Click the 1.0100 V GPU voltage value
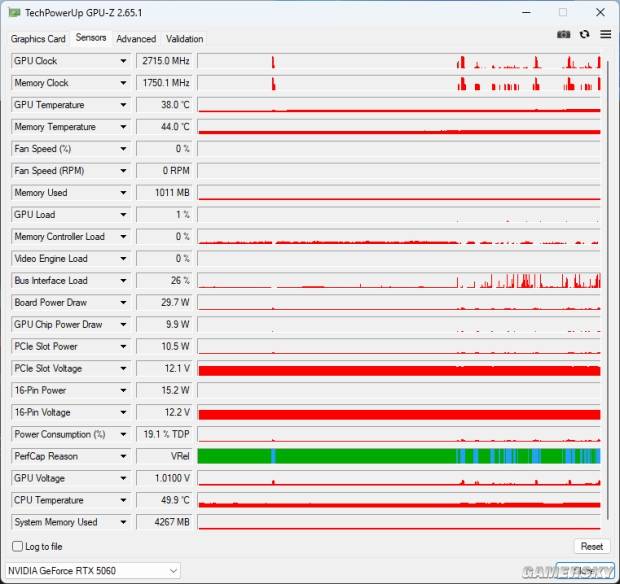 pos(164,478)
